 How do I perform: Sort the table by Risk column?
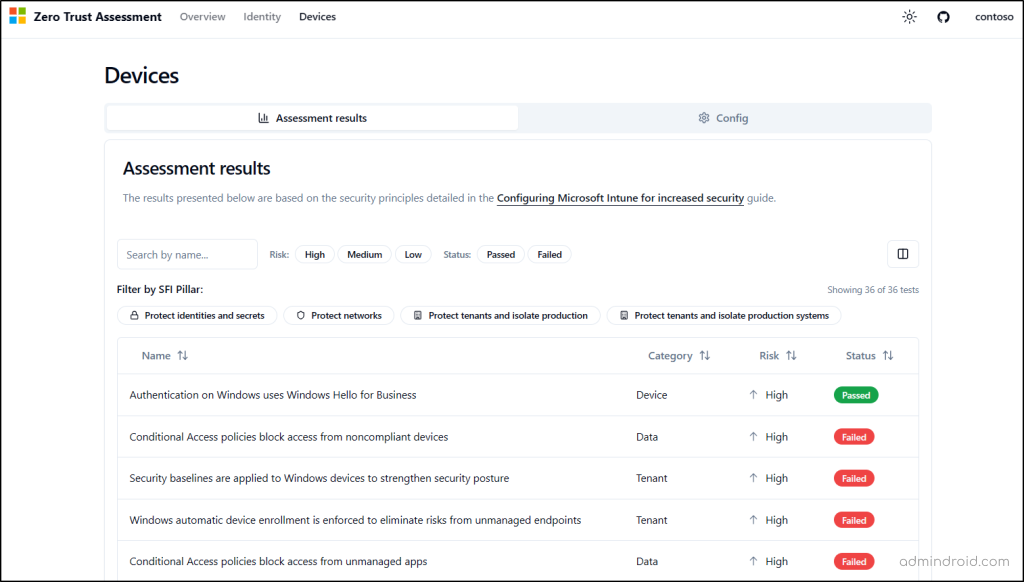point(778,356)
